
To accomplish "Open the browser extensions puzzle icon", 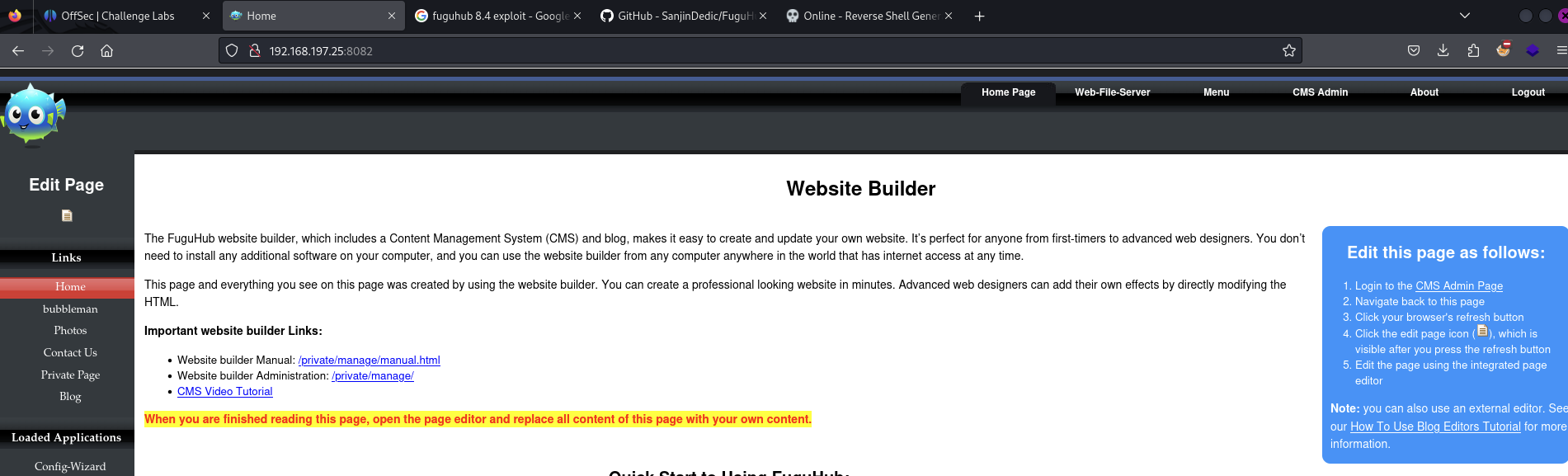I will [x=1473, y=51].
